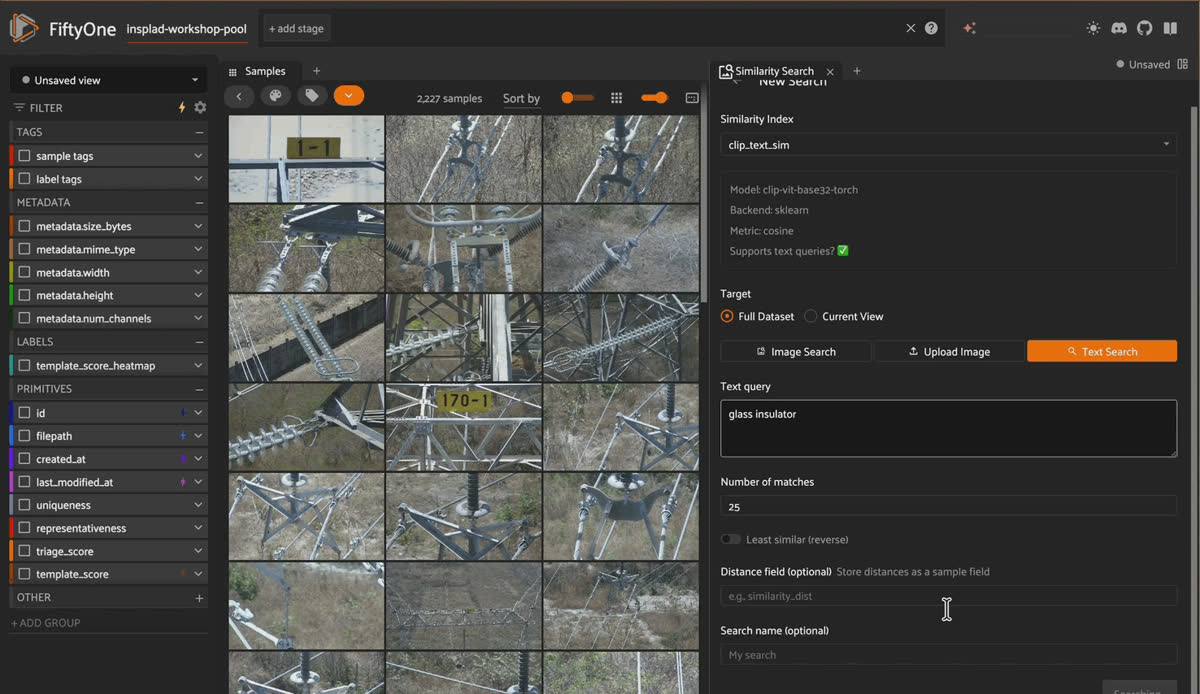Switch to the Samples tab
Image resolution: width=1200 pixels, height=694 pixels.
pyautogui.click(x=265, y=71)
